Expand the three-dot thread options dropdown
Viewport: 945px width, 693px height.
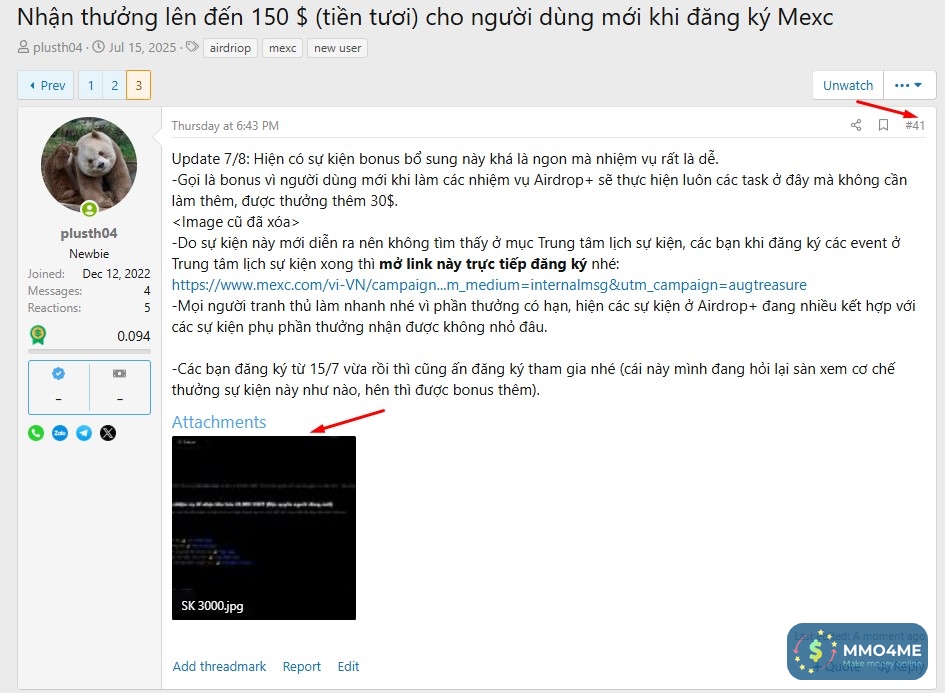click(x=909, y=85)
